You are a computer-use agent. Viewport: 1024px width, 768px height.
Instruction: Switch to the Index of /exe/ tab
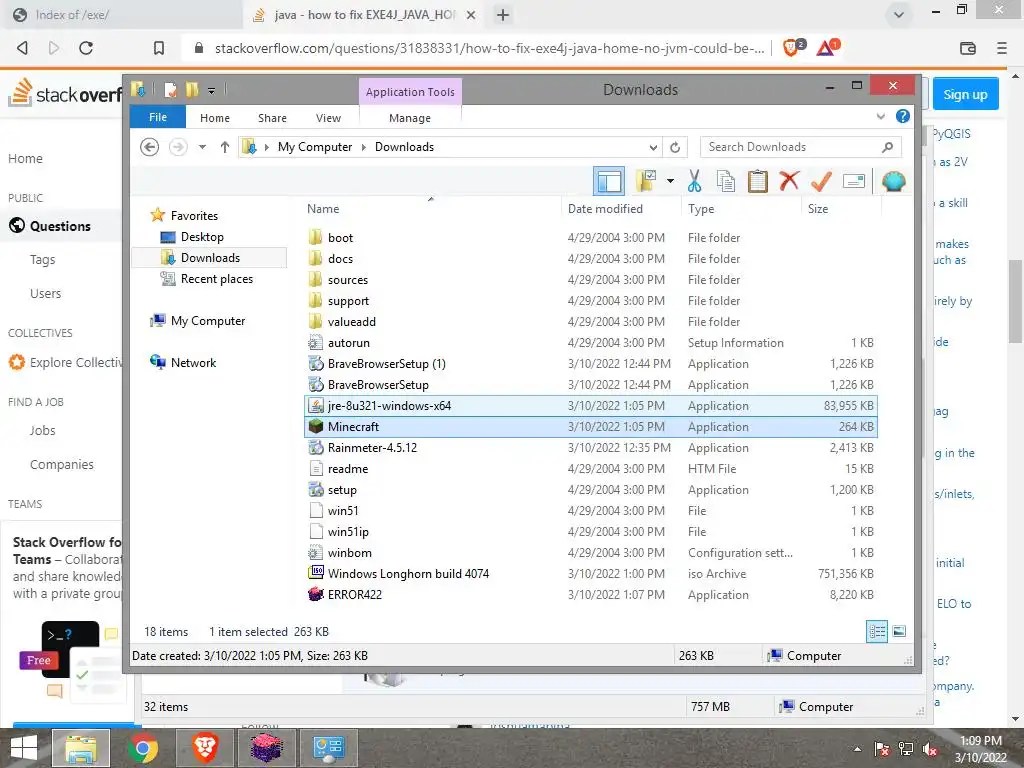[x=123, y=14]
